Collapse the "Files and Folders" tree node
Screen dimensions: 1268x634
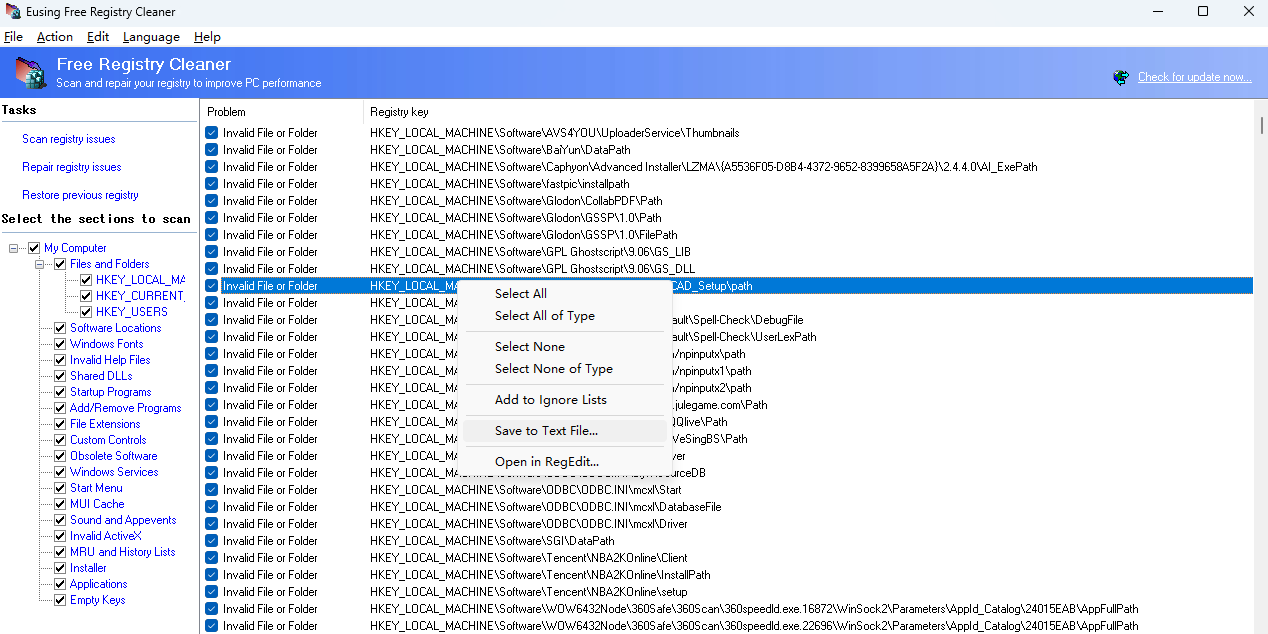(x=38, y=263)
